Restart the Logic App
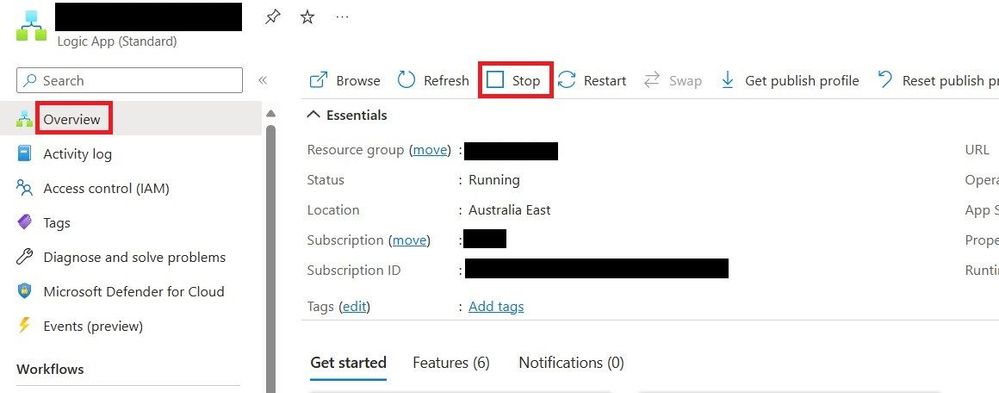Viewport: 999px width, 393px height. [592, 80]
